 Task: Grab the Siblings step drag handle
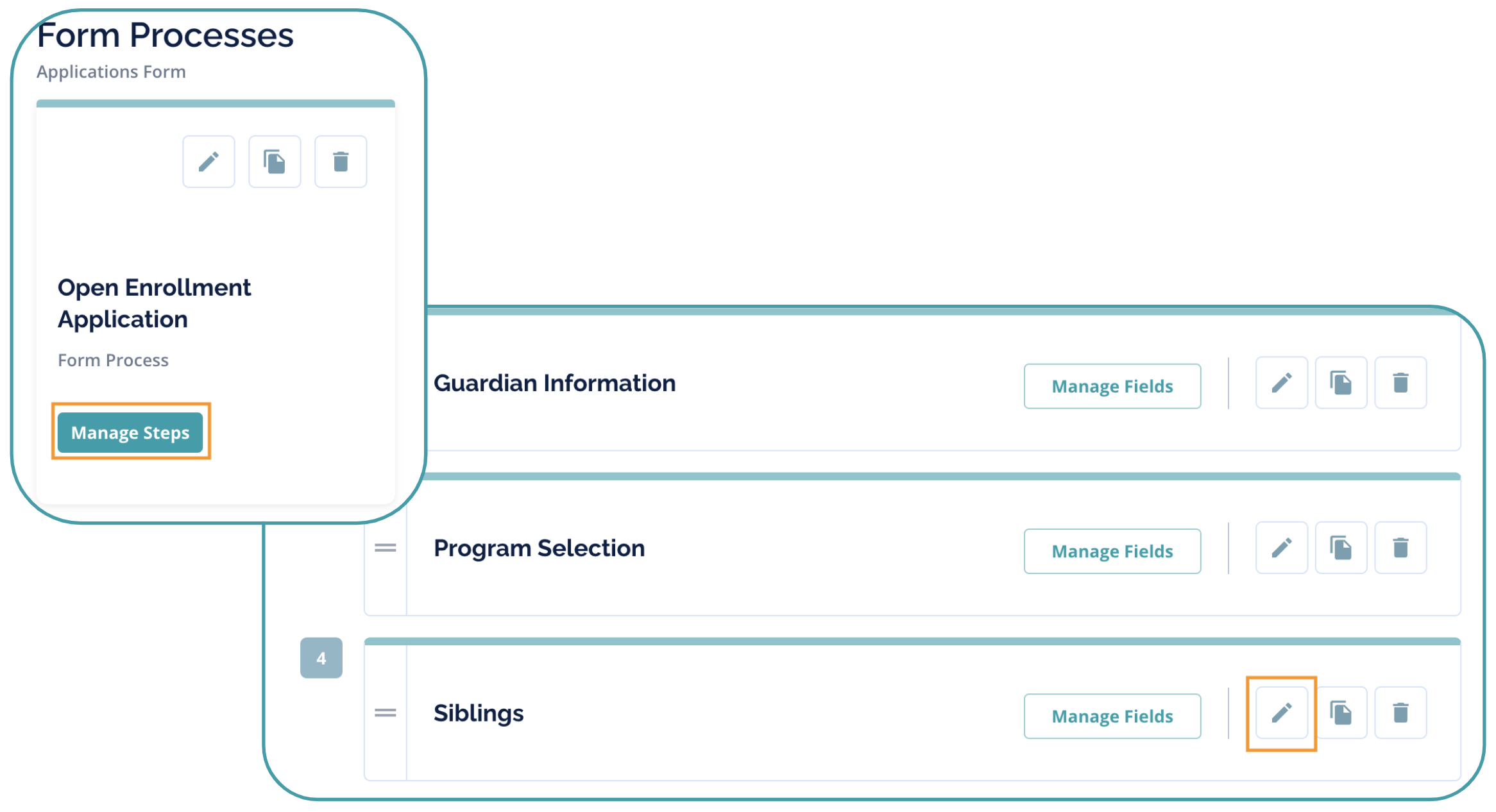(385, 713)
